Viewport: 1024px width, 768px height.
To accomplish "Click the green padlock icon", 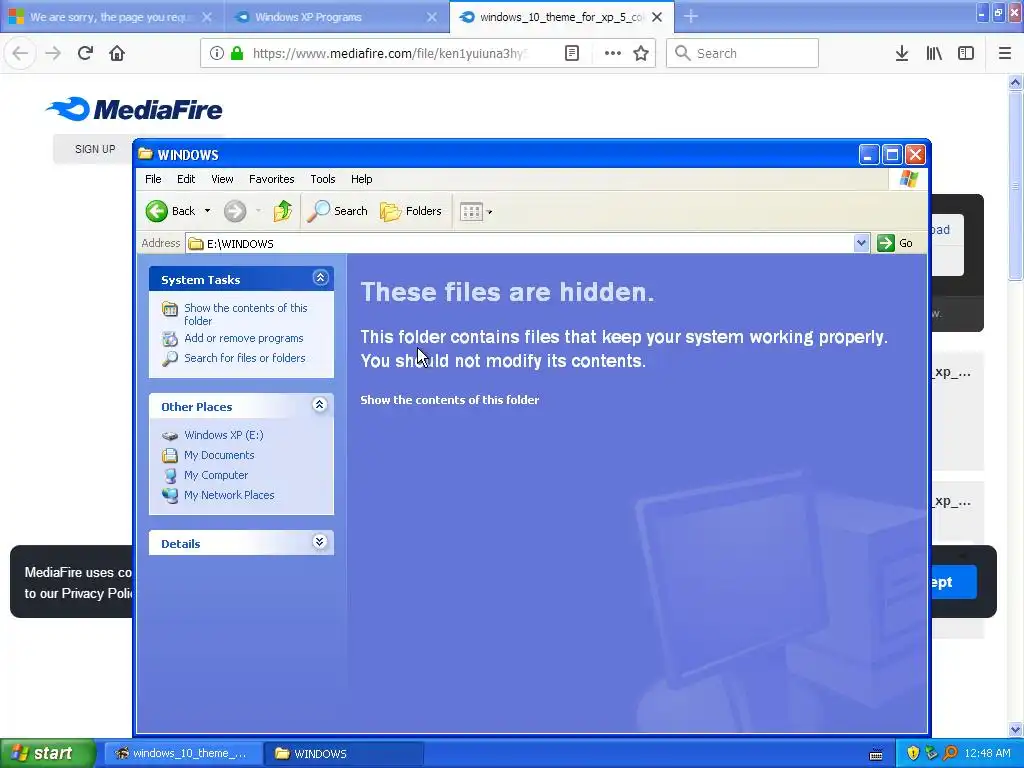I will 237,53.
